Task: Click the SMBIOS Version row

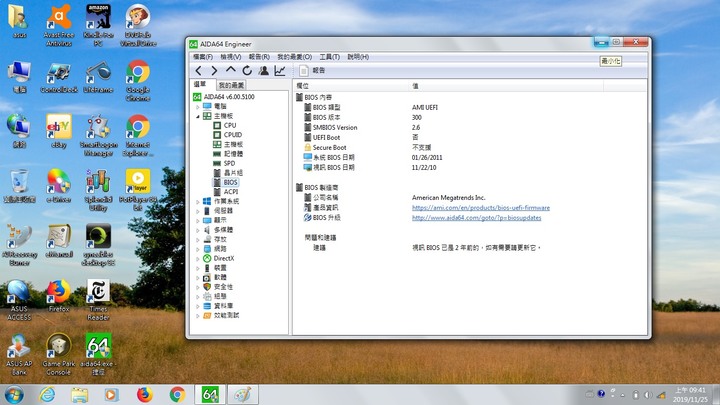Action: [470, 127]
